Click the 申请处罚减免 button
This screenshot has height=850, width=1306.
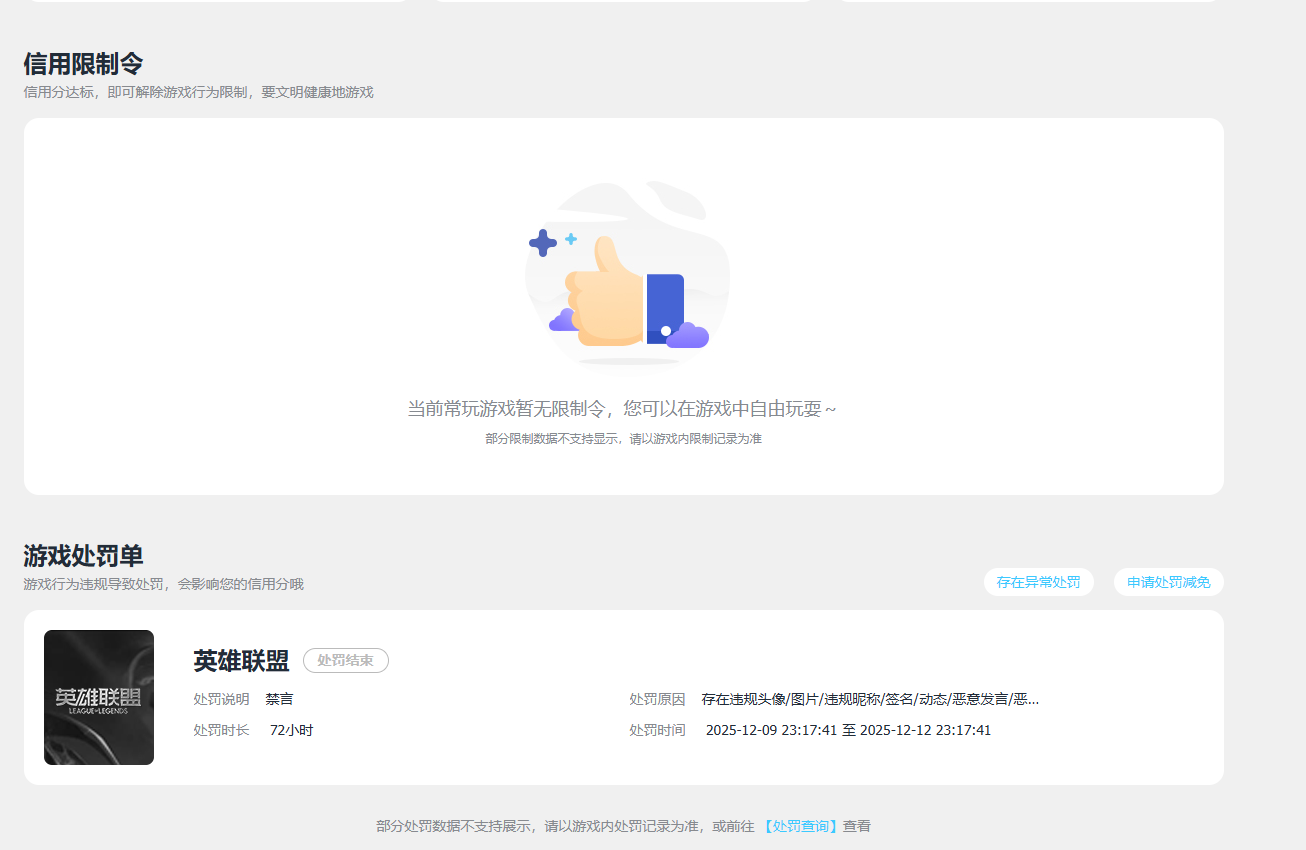(1168, 582)
